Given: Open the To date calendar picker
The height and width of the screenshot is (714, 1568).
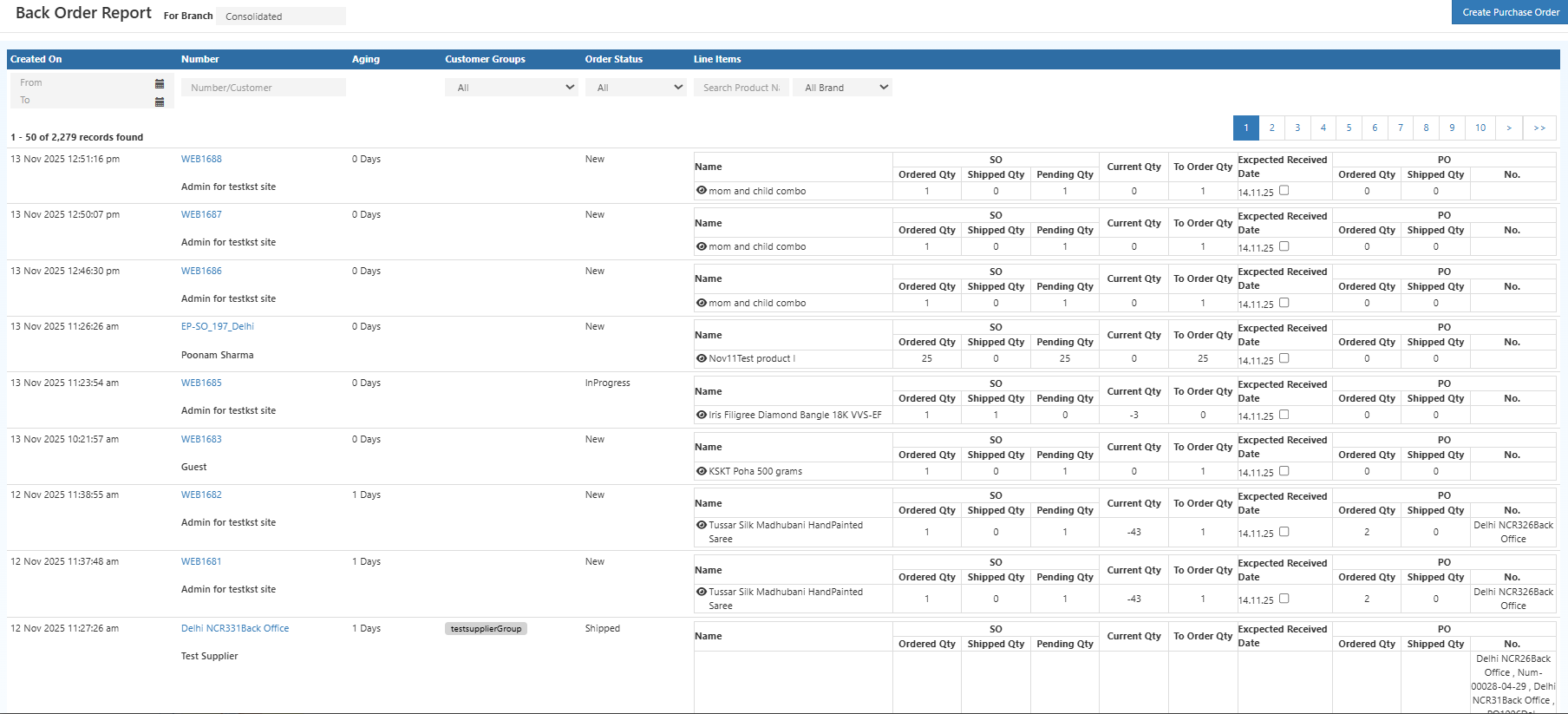Looking at the screenshot, I should (160, 102).
